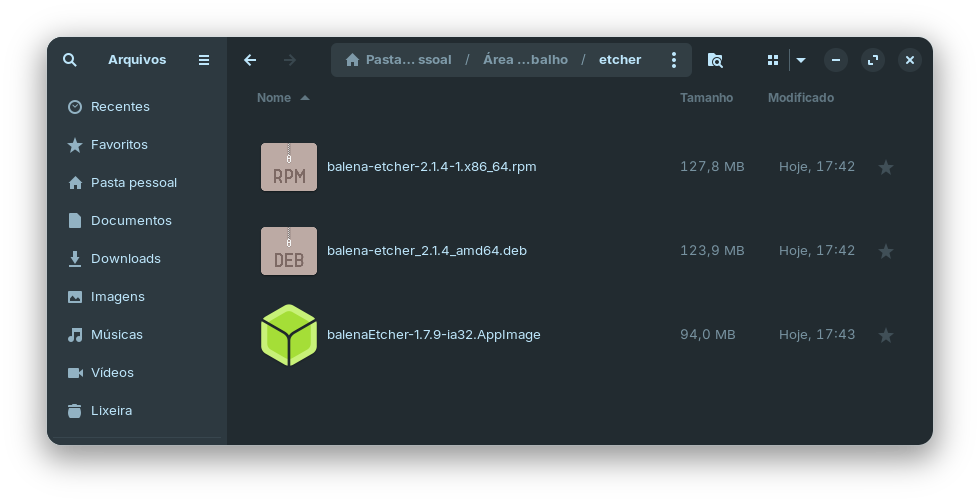Navigate to Pasta...ssoal breadcrumb

point(409,60)
